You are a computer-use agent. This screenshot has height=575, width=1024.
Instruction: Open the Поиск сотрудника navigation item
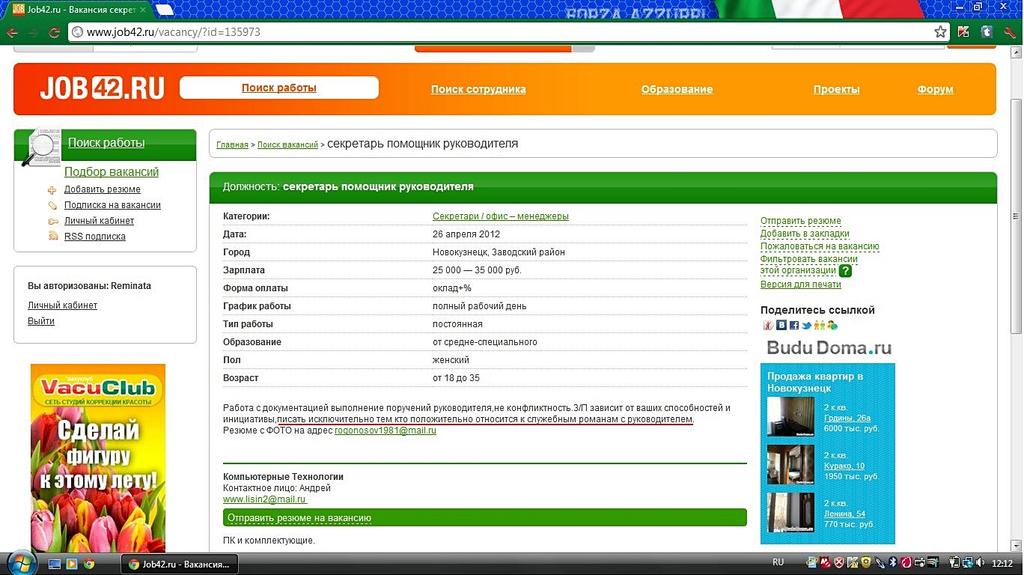[478, 89]
